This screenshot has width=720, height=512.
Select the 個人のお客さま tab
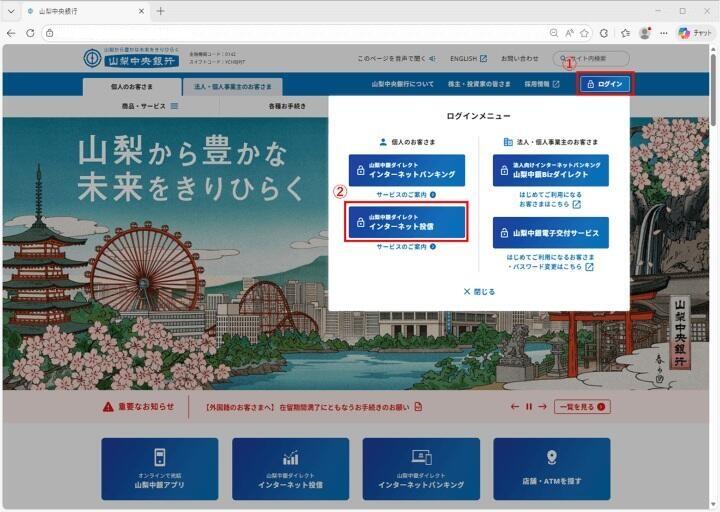pyautogui.click(x=133, y=86)
